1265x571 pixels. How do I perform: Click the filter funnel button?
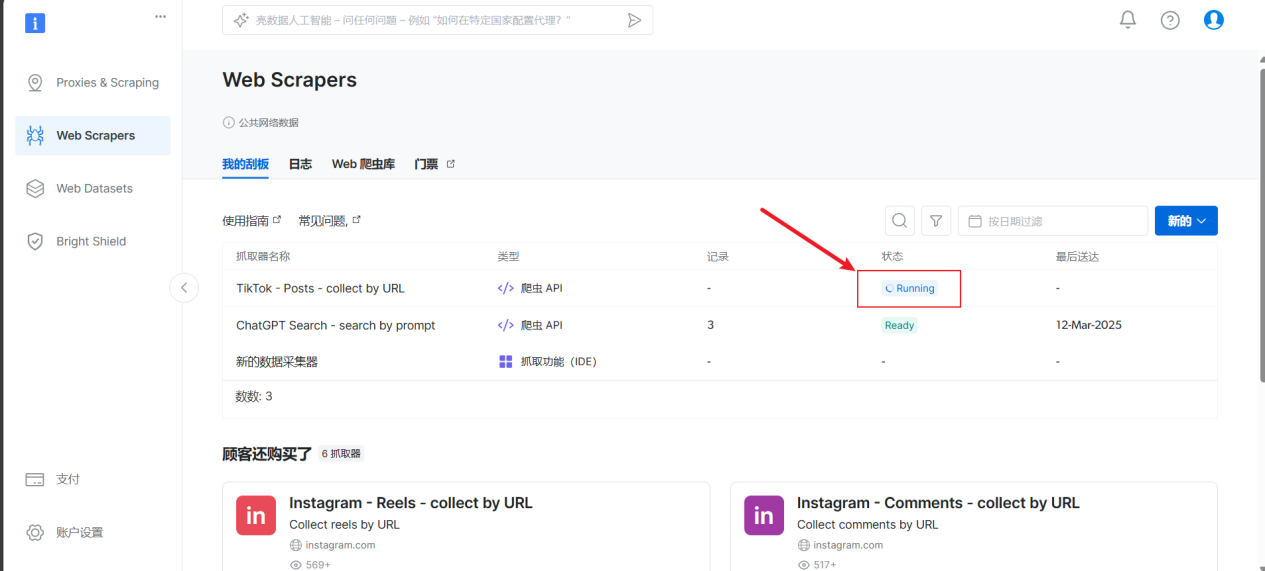tap(936, 221)
